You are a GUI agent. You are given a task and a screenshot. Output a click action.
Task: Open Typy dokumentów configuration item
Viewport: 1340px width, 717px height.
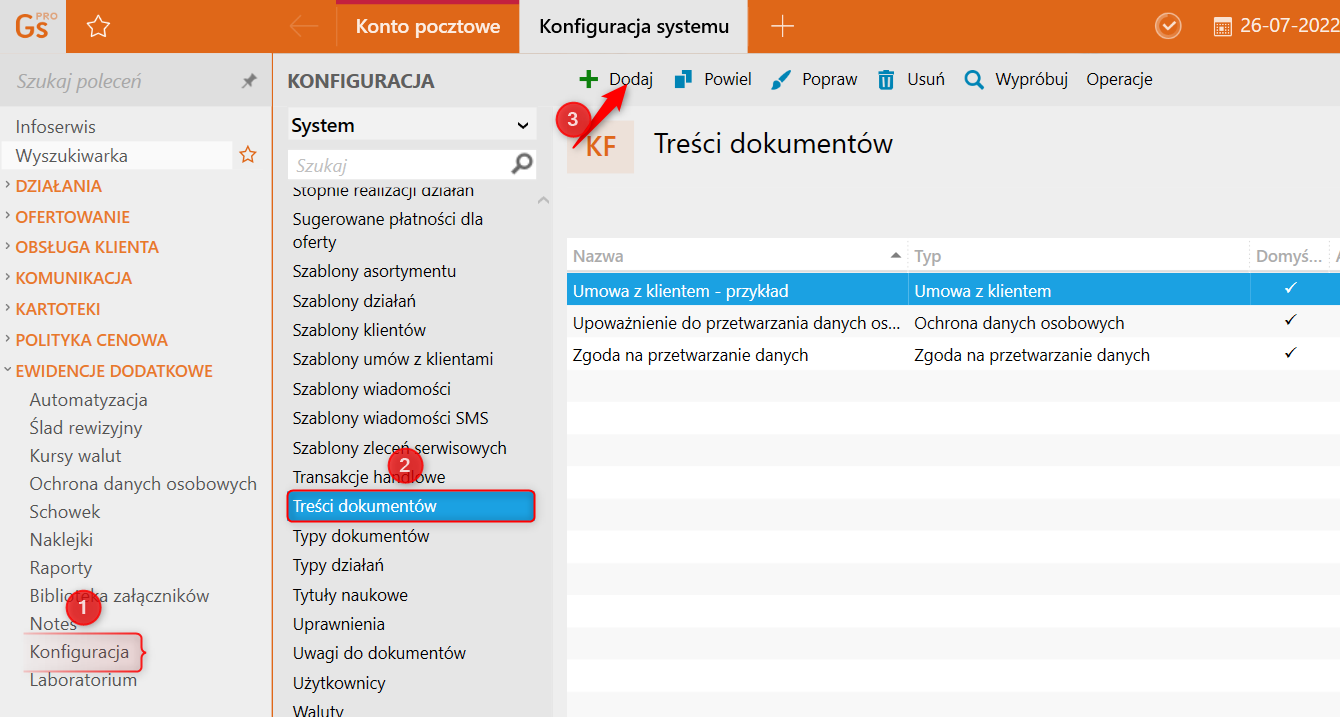(x=361, y=536)
